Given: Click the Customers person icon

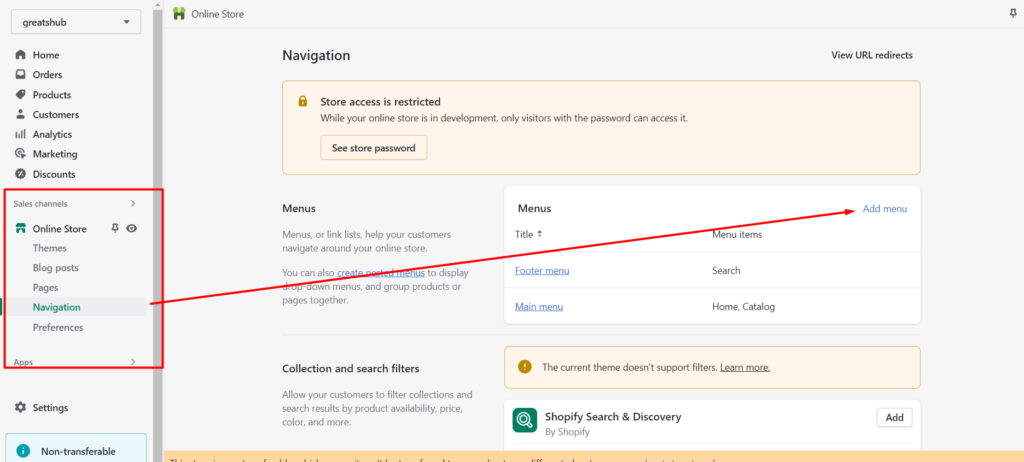Looking at the screenshot, I should [x=20, y=114].
